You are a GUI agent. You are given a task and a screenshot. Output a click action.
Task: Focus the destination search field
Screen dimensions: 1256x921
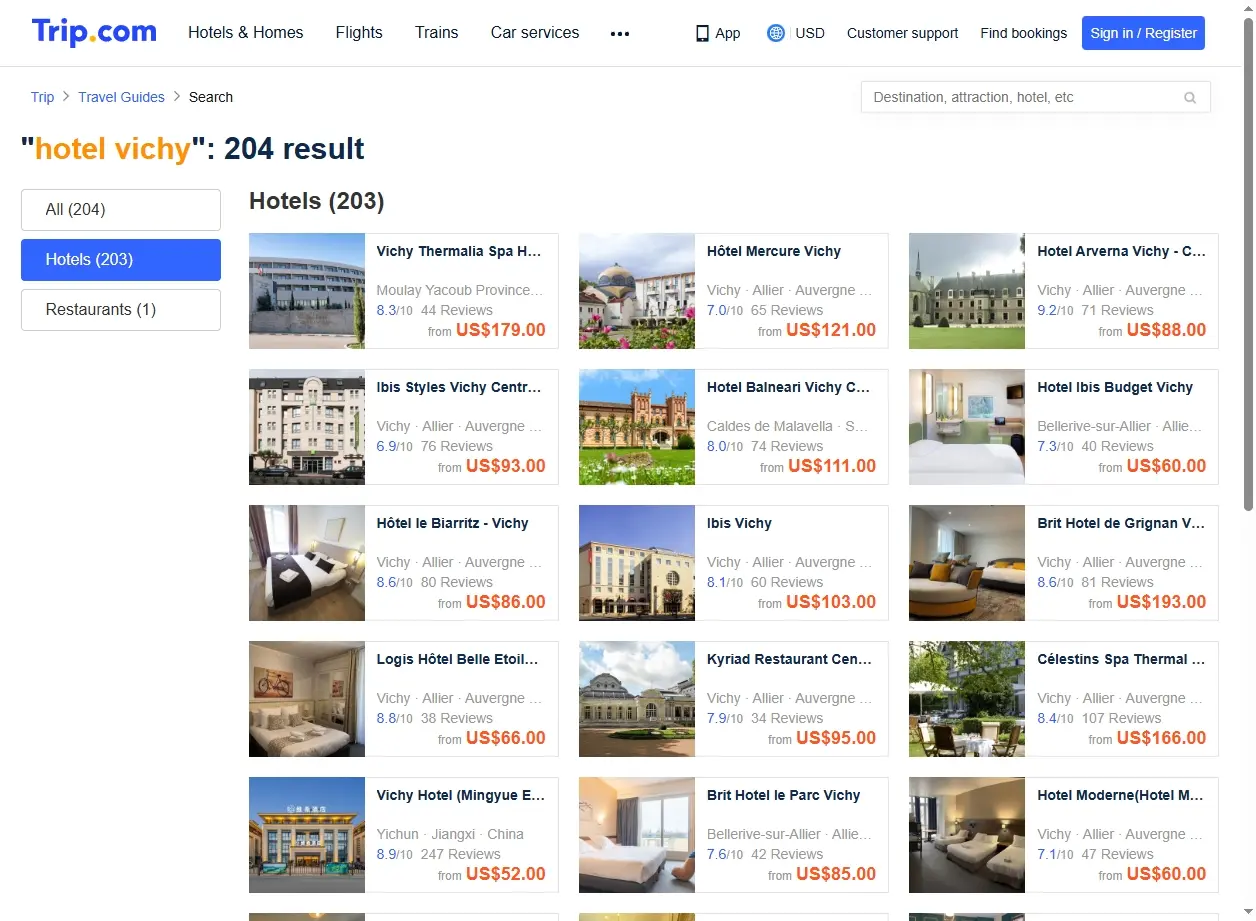1036,97
